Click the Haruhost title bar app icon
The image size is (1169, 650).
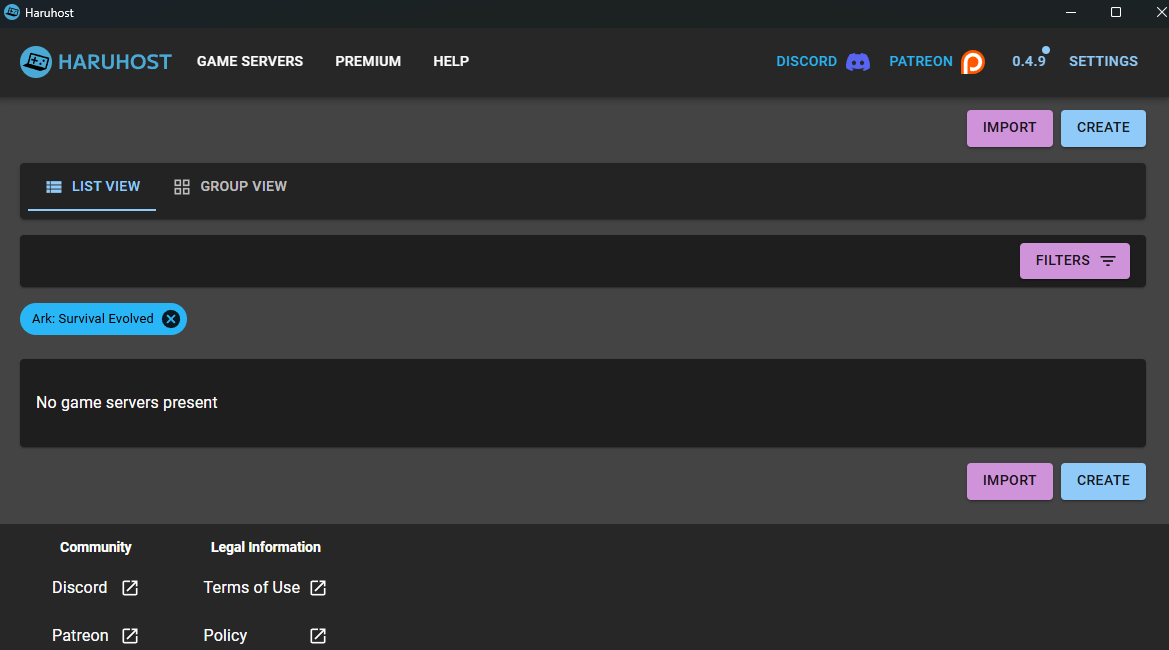coord(12,13)
